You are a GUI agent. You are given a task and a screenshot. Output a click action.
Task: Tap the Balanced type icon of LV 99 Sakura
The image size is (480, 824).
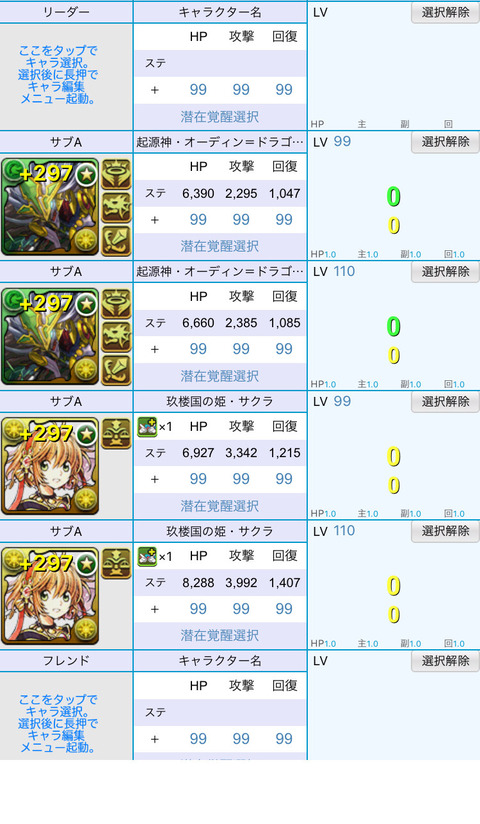pos(116,434)
